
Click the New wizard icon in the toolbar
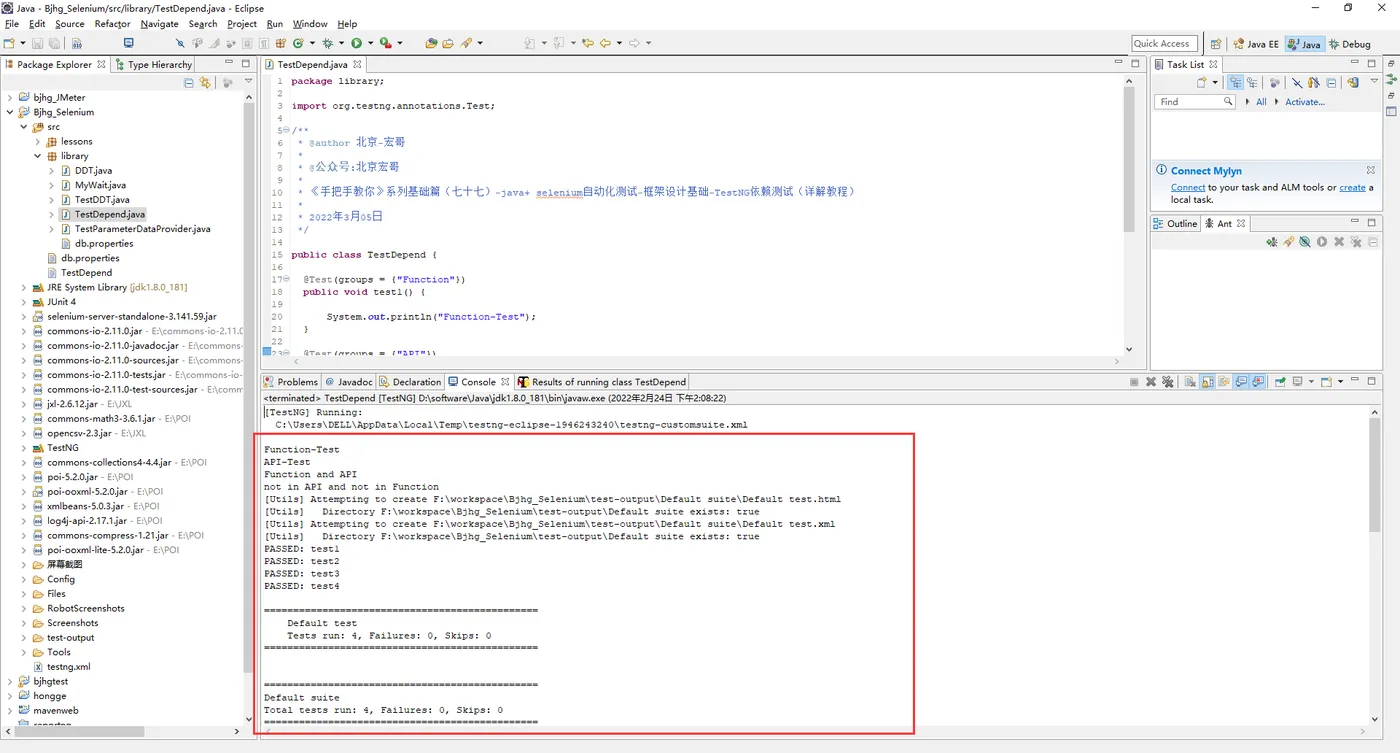9,43
